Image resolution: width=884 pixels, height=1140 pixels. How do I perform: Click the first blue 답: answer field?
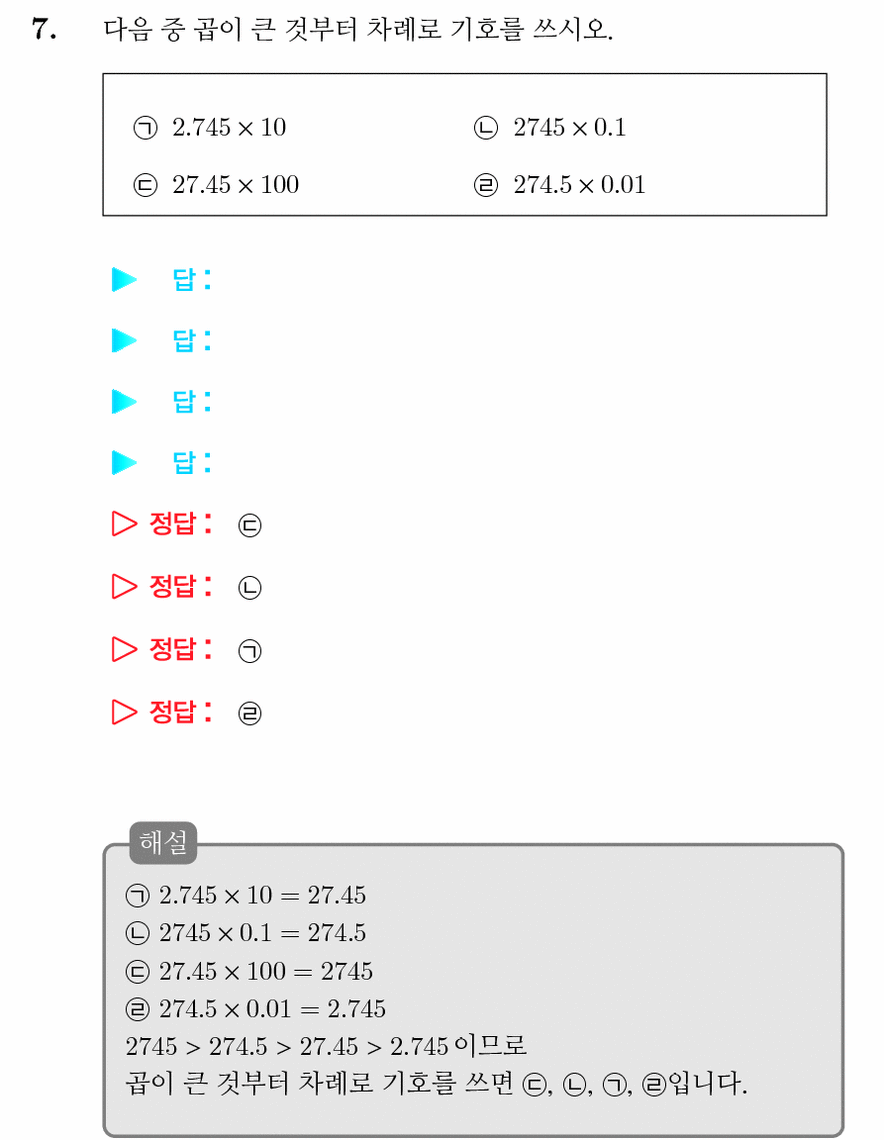tap(192, 279)
